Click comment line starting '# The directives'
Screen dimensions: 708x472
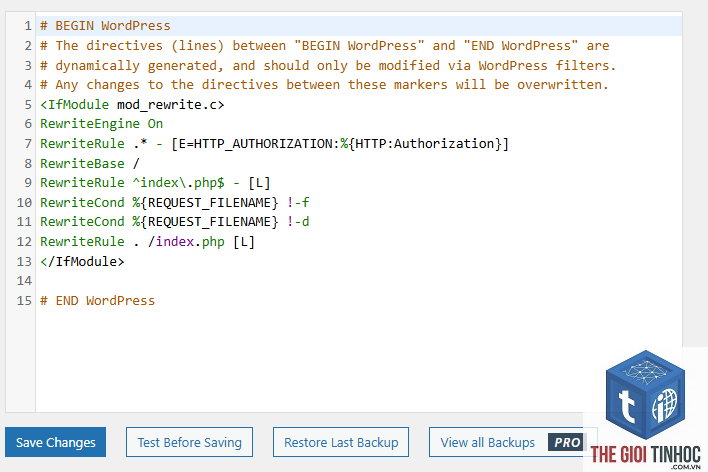coord(324,46)
